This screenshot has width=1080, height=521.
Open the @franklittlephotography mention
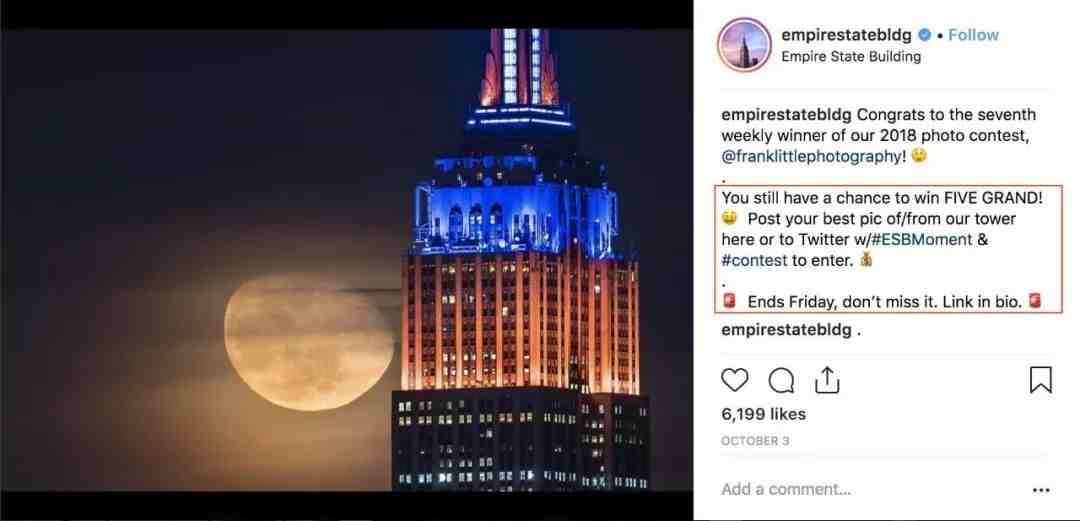tap(811, 156)
